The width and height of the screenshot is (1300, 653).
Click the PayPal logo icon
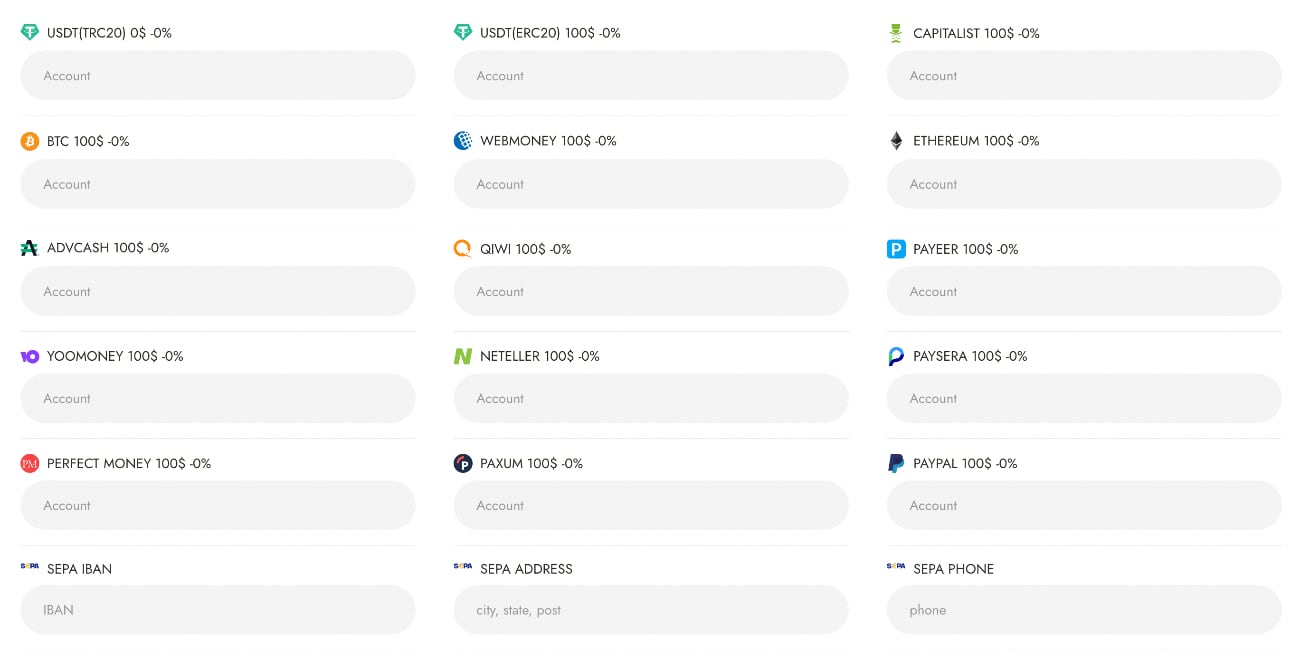point(896,463)
